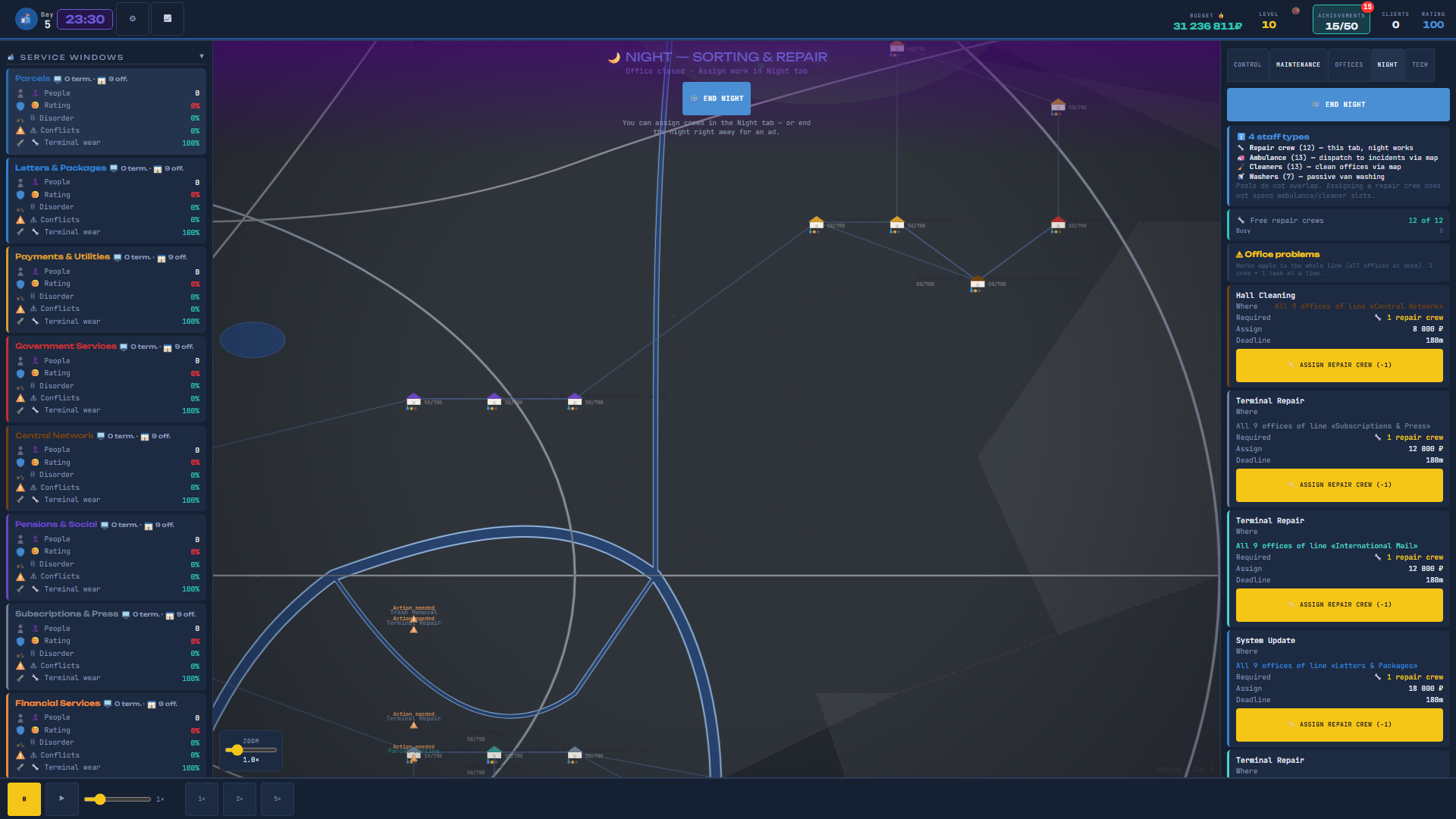Click the info icon beside 4 staff types
The width and height of the screenshot is (1456, 819).
tap(1241, 137)
